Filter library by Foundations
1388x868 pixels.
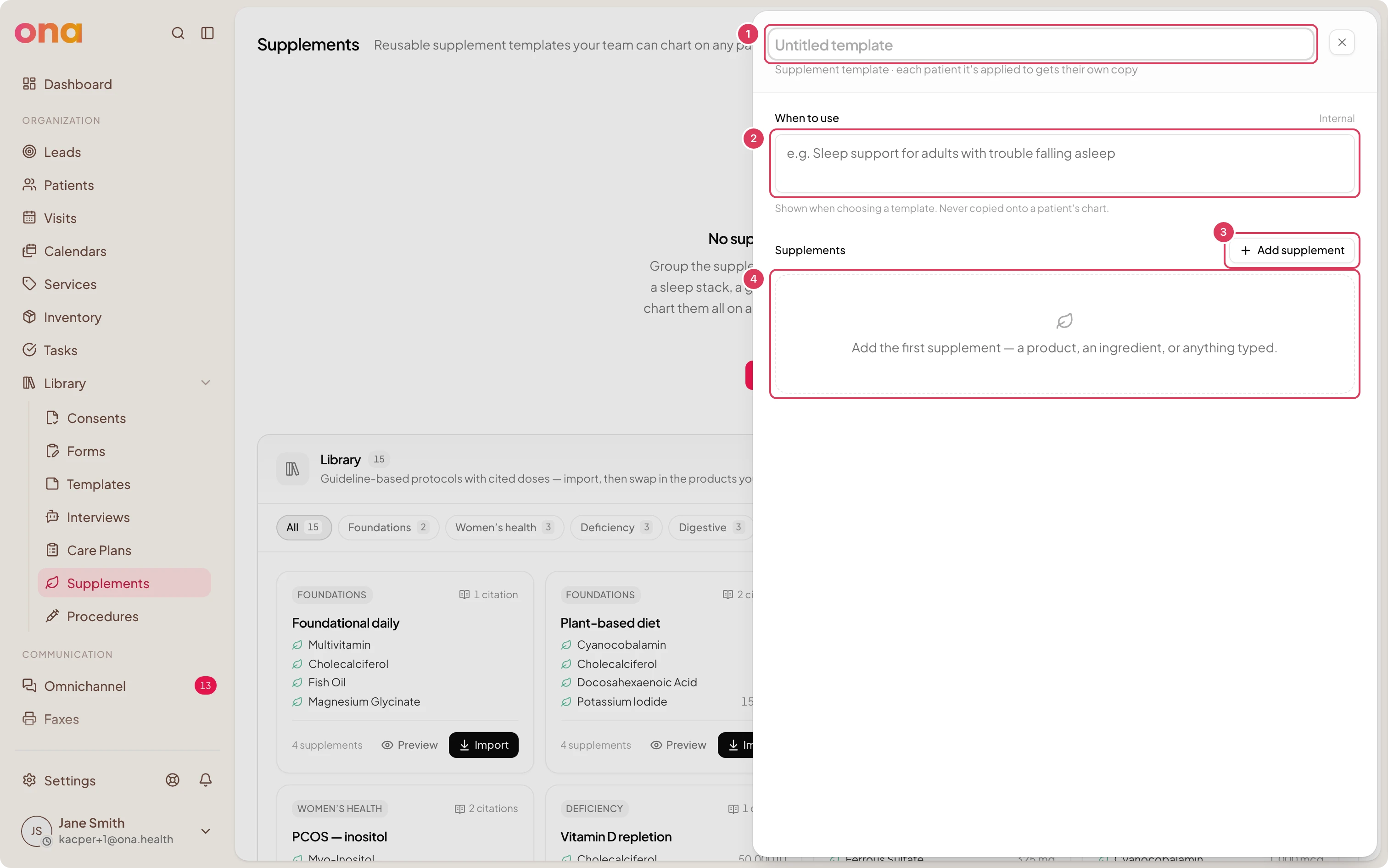pyautogui.click(x=389, y=528)
